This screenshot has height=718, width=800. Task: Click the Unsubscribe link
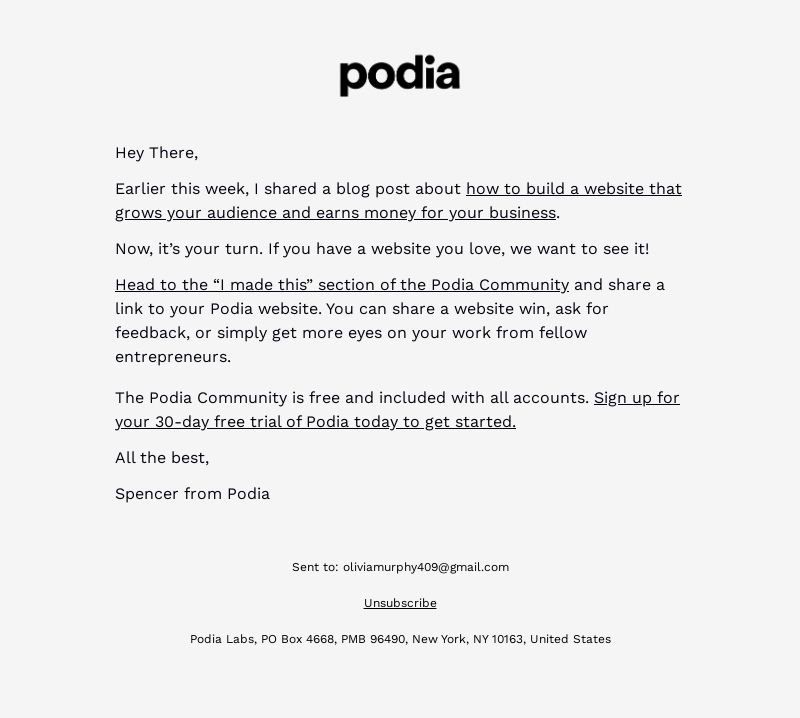pyautogui.click(x=400, y=603)
